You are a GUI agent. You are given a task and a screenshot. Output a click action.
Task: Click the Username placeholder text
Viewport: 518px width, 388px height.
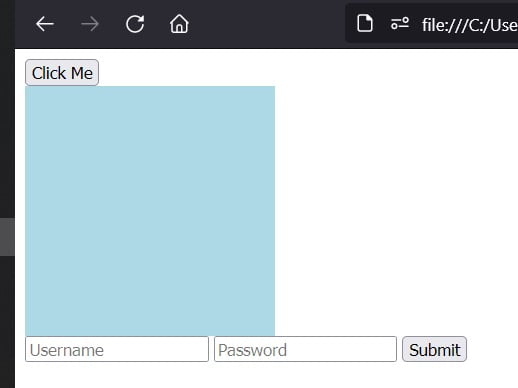coord(67,350)
